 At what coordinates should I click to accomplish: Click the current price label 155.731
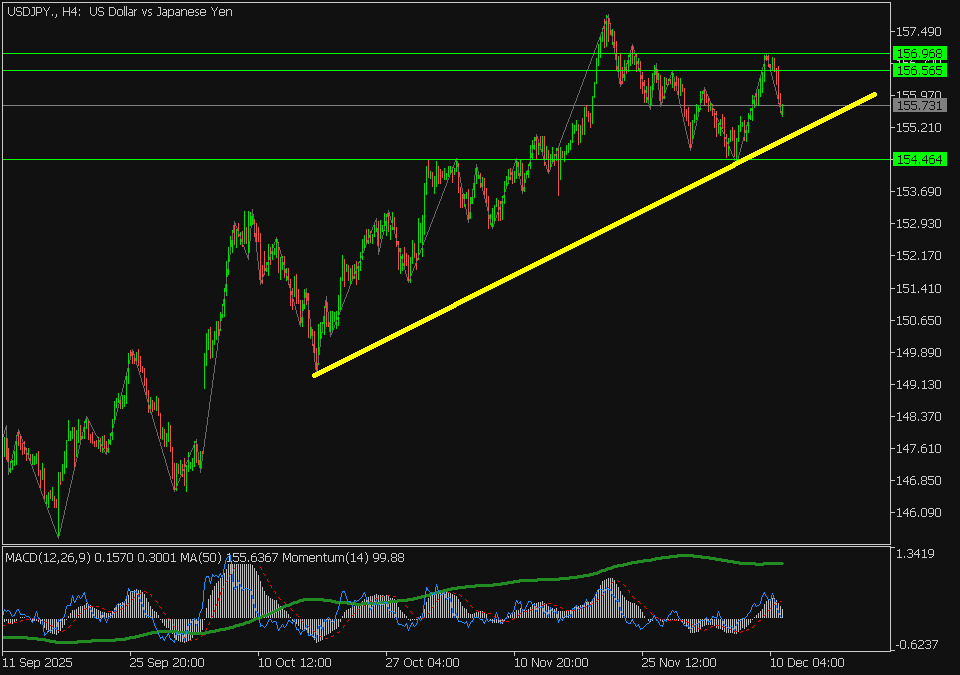(x=920, y=106)
